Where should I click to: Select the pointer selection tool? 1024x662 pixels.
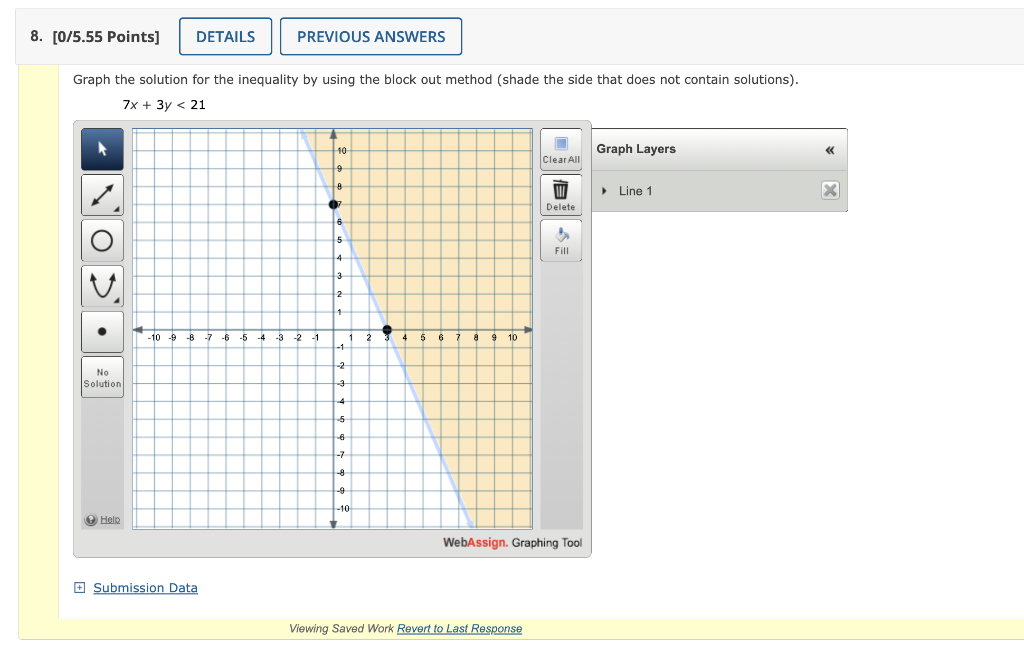pos(102,148)
